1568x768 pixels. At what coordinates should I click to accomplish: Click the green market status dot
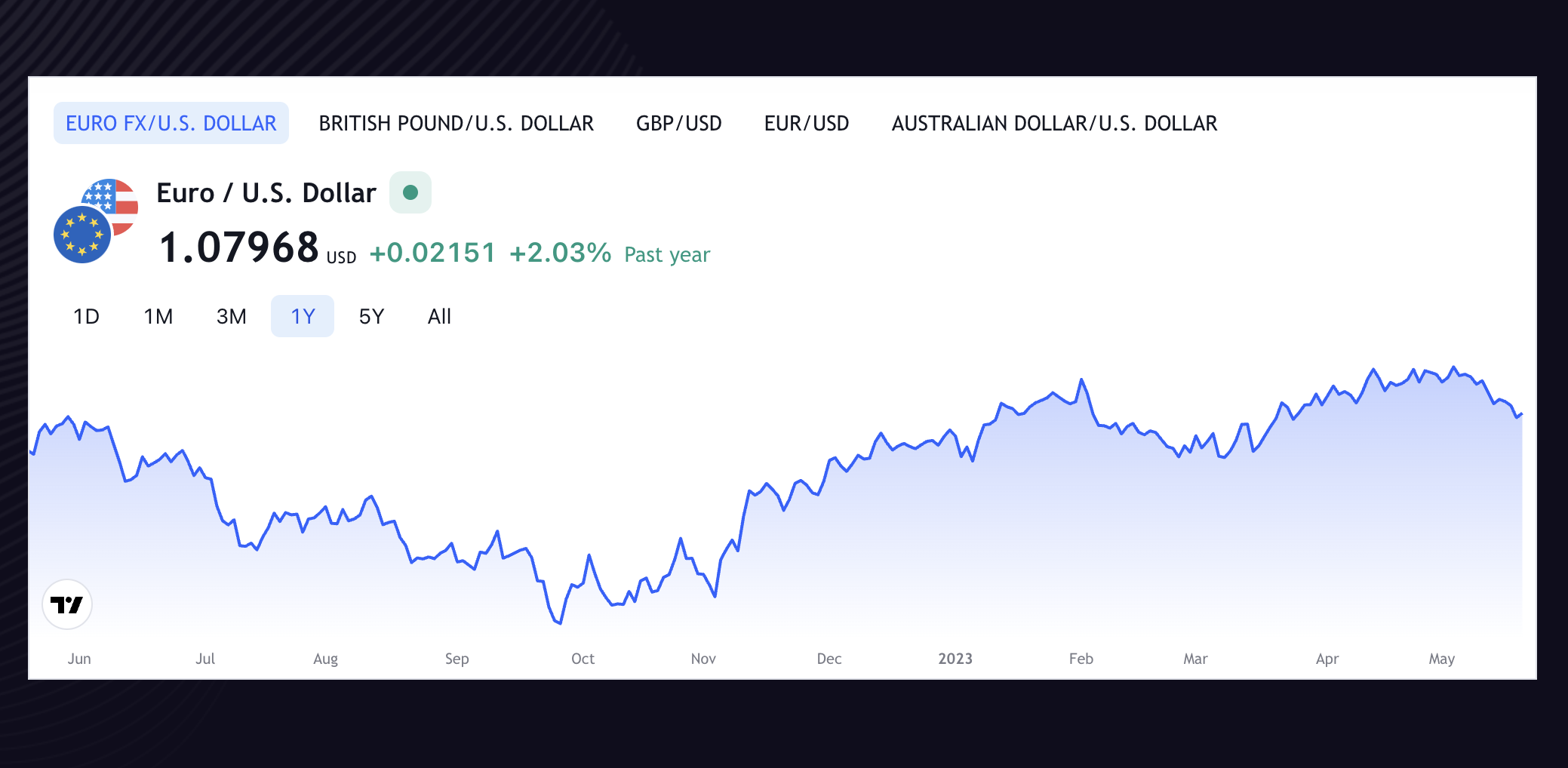tap(410, 192)
